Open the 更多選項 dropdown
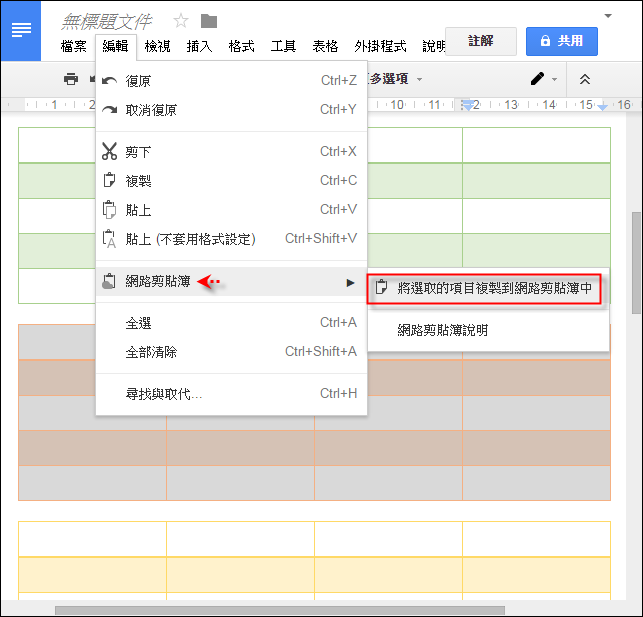643x617 pixels. pyautogui.click(x=395, y=79)
